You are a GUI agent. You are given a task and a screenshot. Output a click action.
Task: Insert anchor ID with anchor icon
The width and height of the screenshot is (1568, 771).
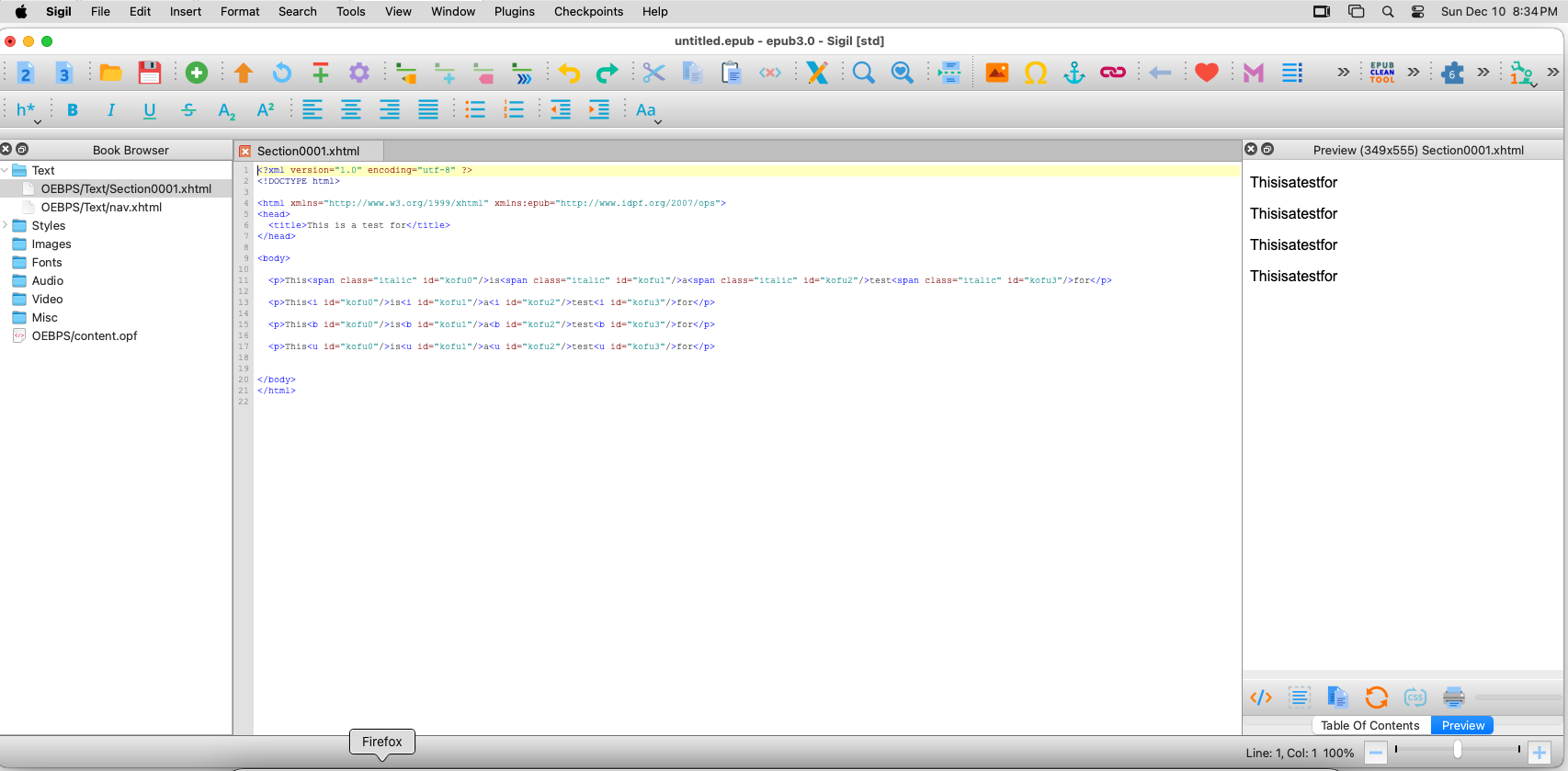point(1074,73)
